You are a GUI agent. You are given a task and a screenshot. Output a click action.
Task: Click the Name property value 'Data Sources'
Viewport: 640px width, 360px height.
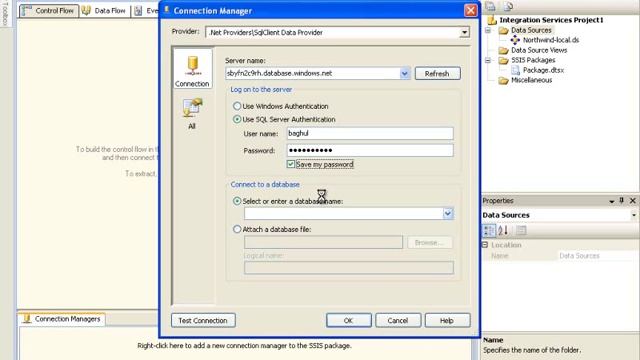pos(579,256)
